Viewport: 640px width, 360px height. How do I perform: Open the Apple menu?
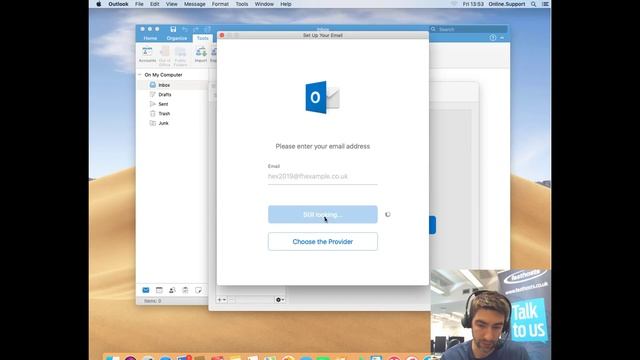(x=98, y=4)
